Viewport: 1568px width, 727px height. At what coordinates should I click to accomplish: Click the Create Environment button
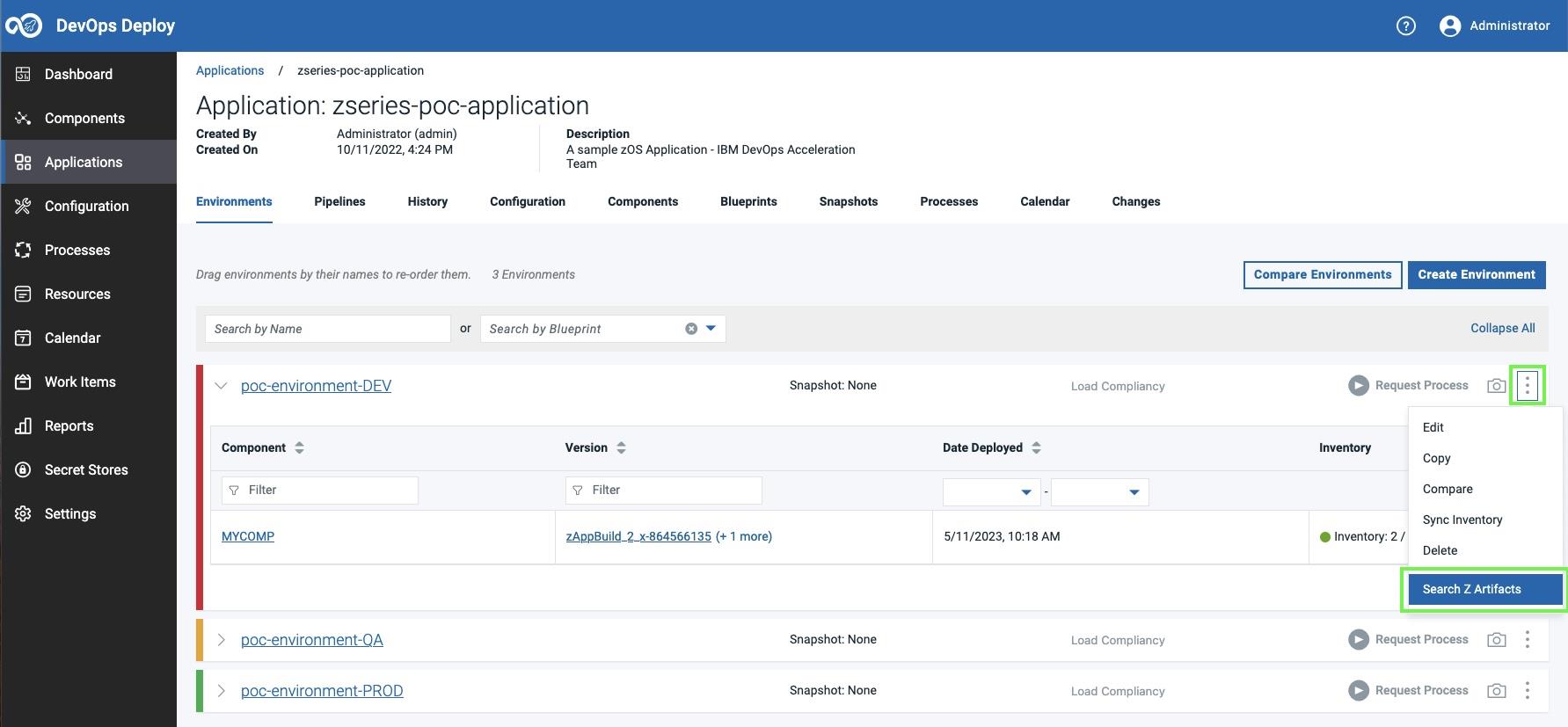(x=1476, y=275)
